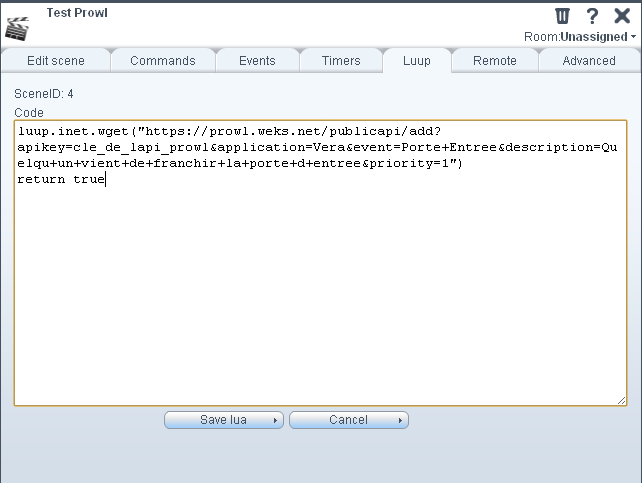Screen dimensions: 642x483
Task: Click the 'SceneID: 4' label
Action: tap(44, 94)
